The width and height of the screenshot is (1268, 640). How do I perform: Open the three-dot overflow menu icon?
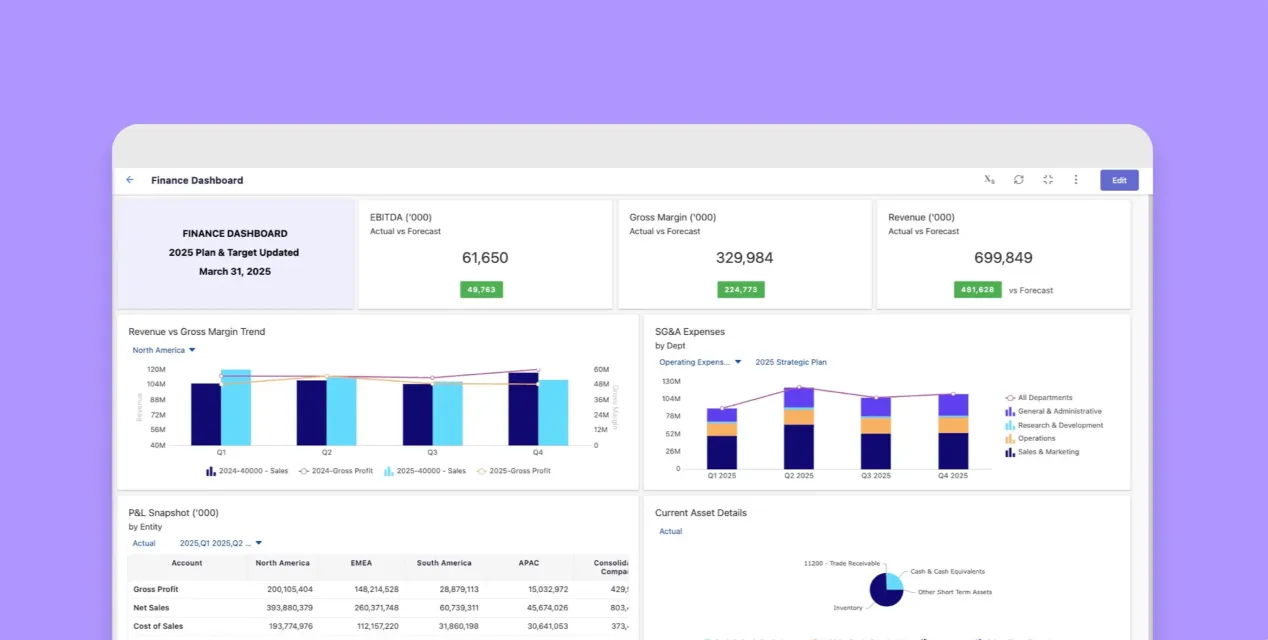(x=1076, y=179)
